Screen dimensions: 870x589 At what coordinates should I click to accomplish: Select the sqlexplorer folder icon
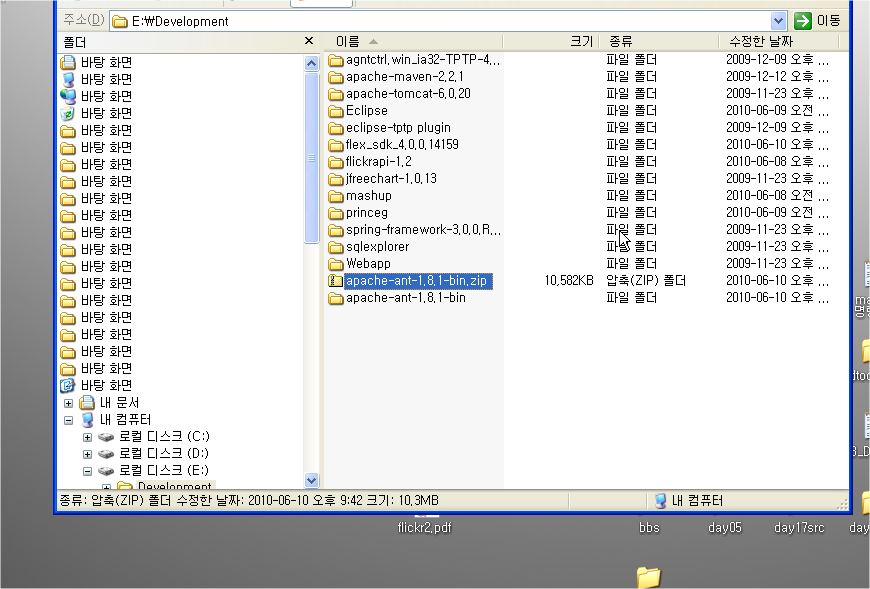(x=335, y=247)
